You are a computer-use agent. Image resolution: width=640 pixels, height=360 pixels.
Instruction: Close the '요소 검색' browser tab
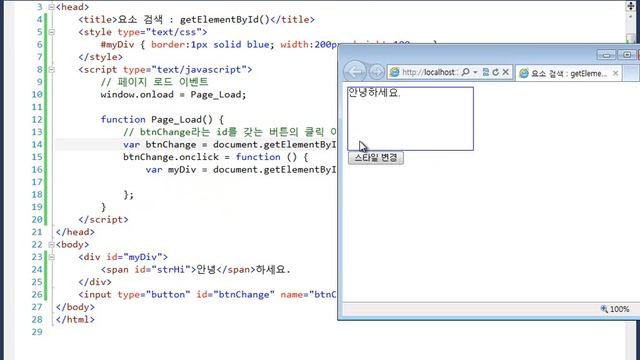(616, 73)
